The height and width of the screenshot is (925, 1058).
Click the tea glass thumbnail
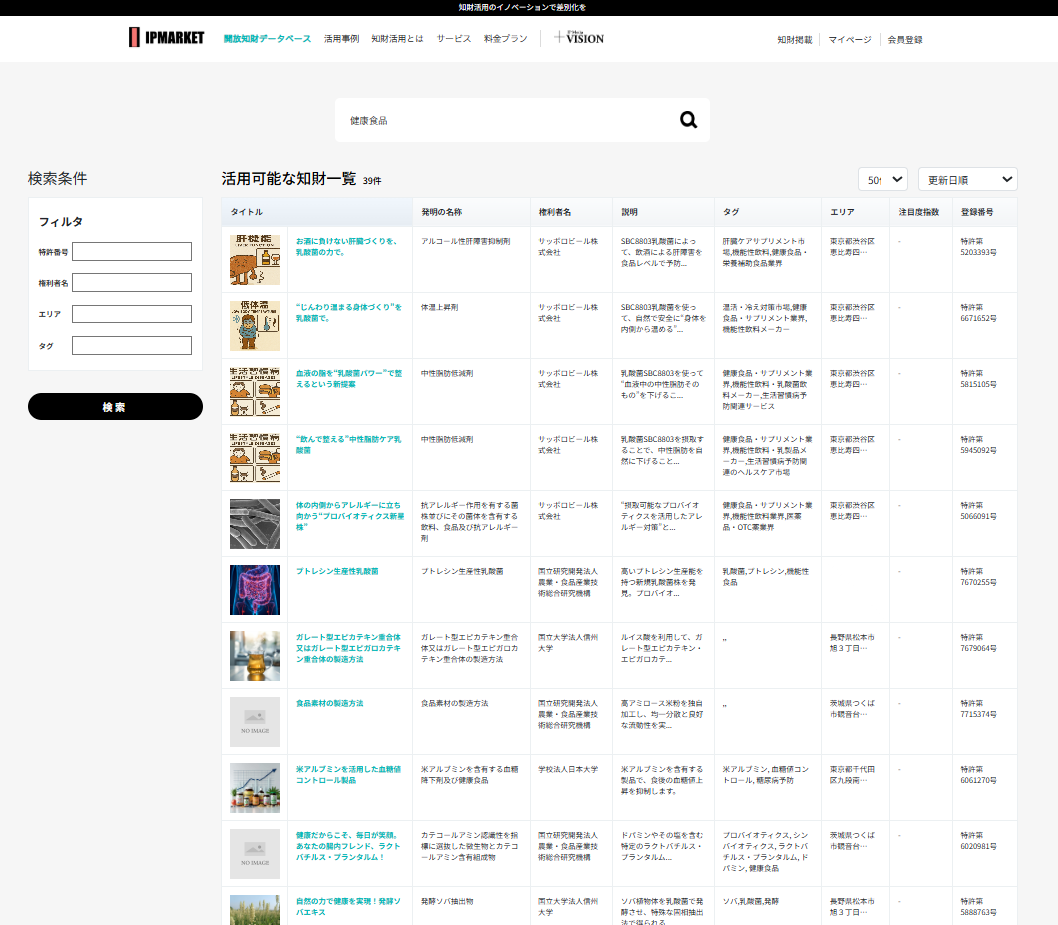pos(254,656)
